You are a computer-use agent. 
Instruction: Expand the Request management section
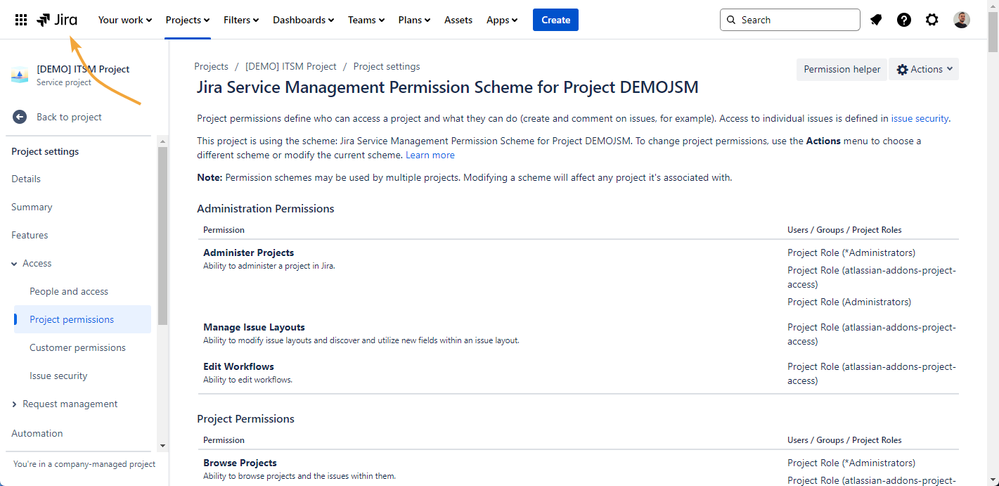click(x=14, y=404)
